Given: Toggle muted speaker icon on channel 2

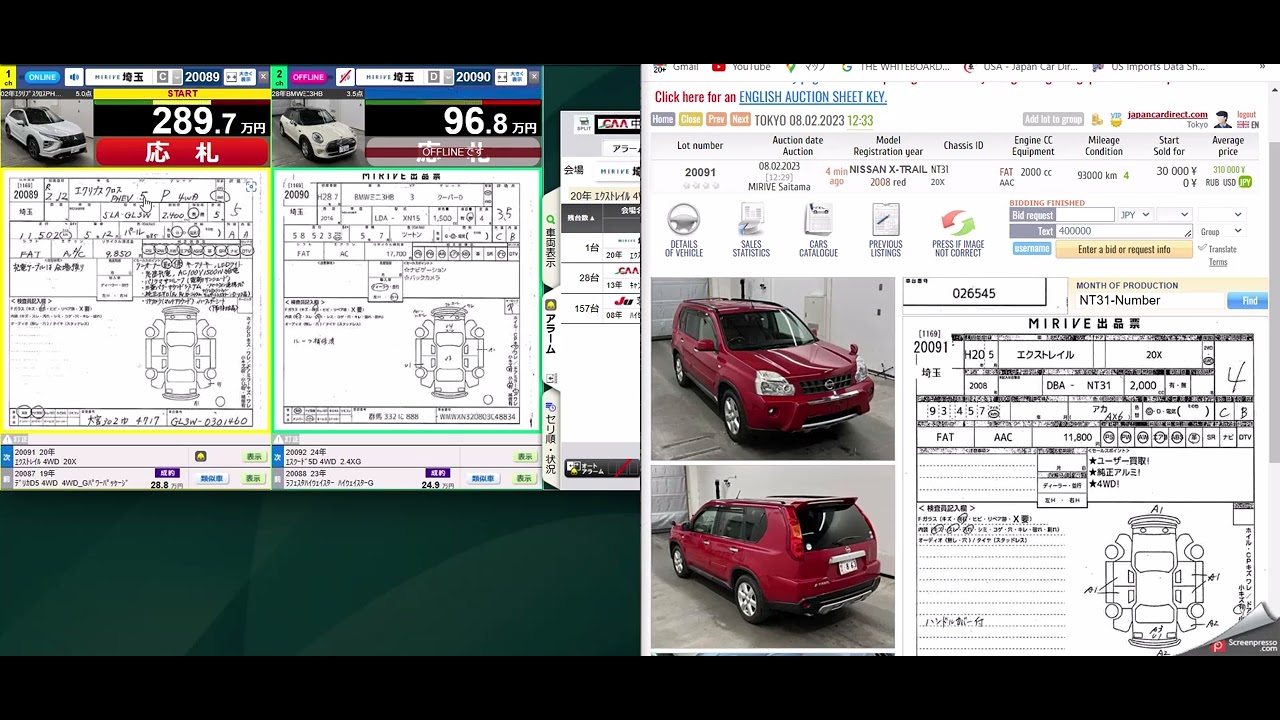Looking at the screenshot, I should (345, 77).
